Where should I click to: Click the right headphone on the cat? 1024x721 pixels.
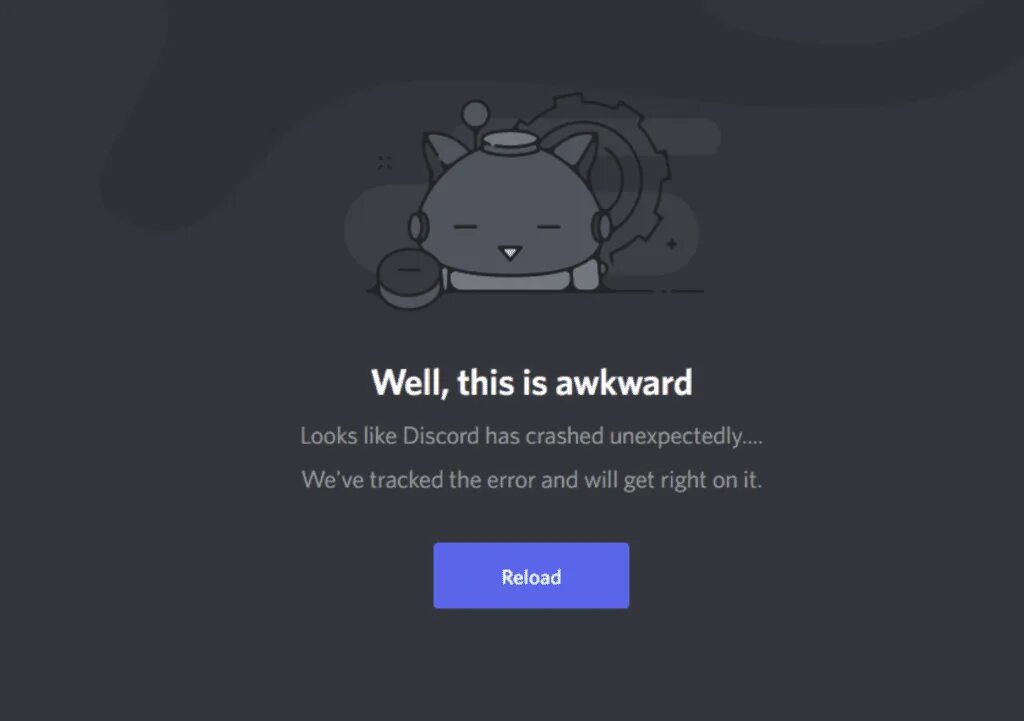click(601, 227)
